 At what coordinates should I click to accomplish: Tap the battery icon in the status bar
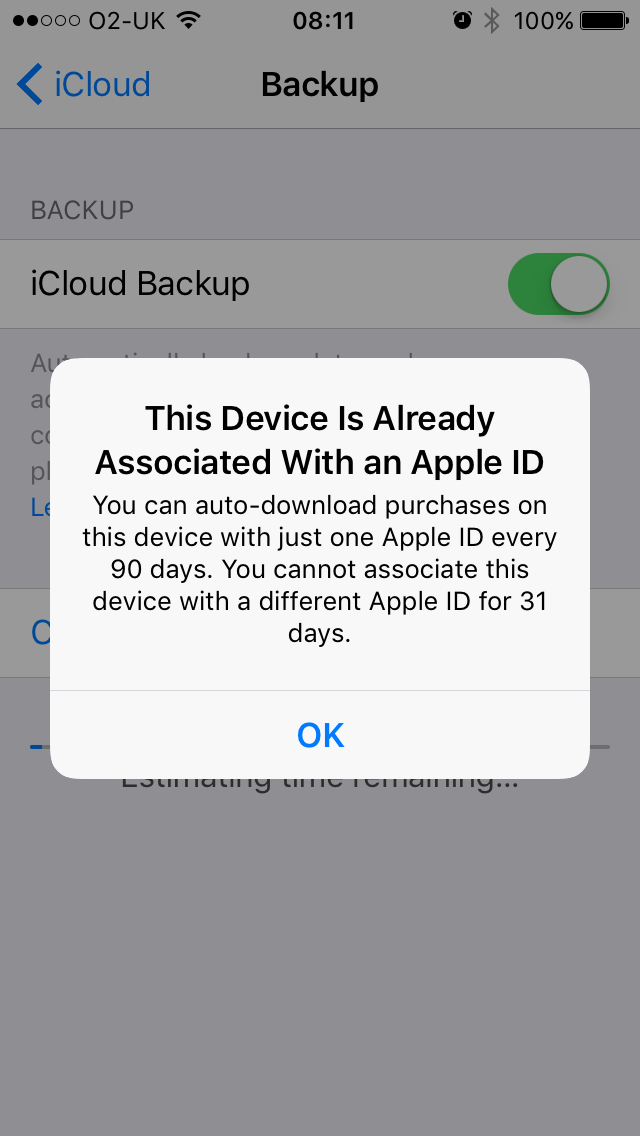[x=604, y=20]
